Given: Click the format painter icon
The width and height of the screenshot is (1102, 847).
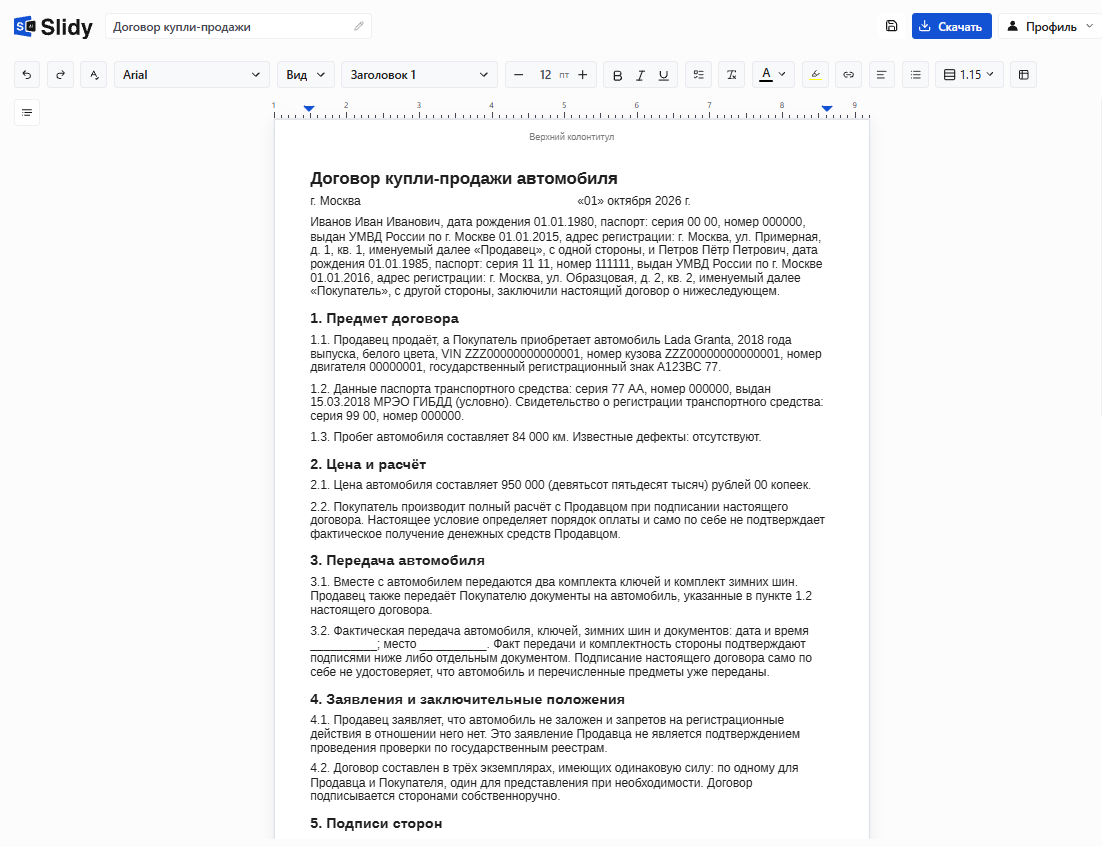Looking at the screenshot, I should (x=94, y=75).
